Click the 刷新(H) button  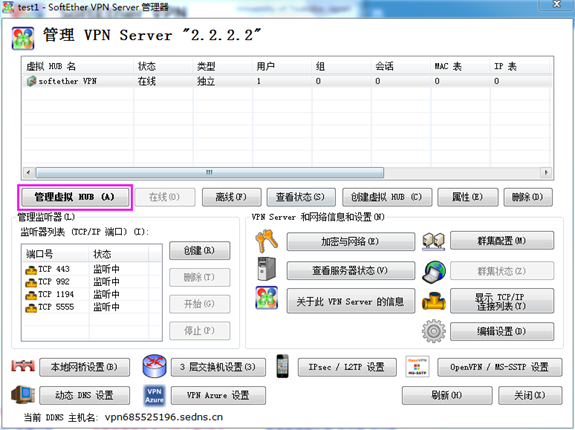[x=447, y=395]
